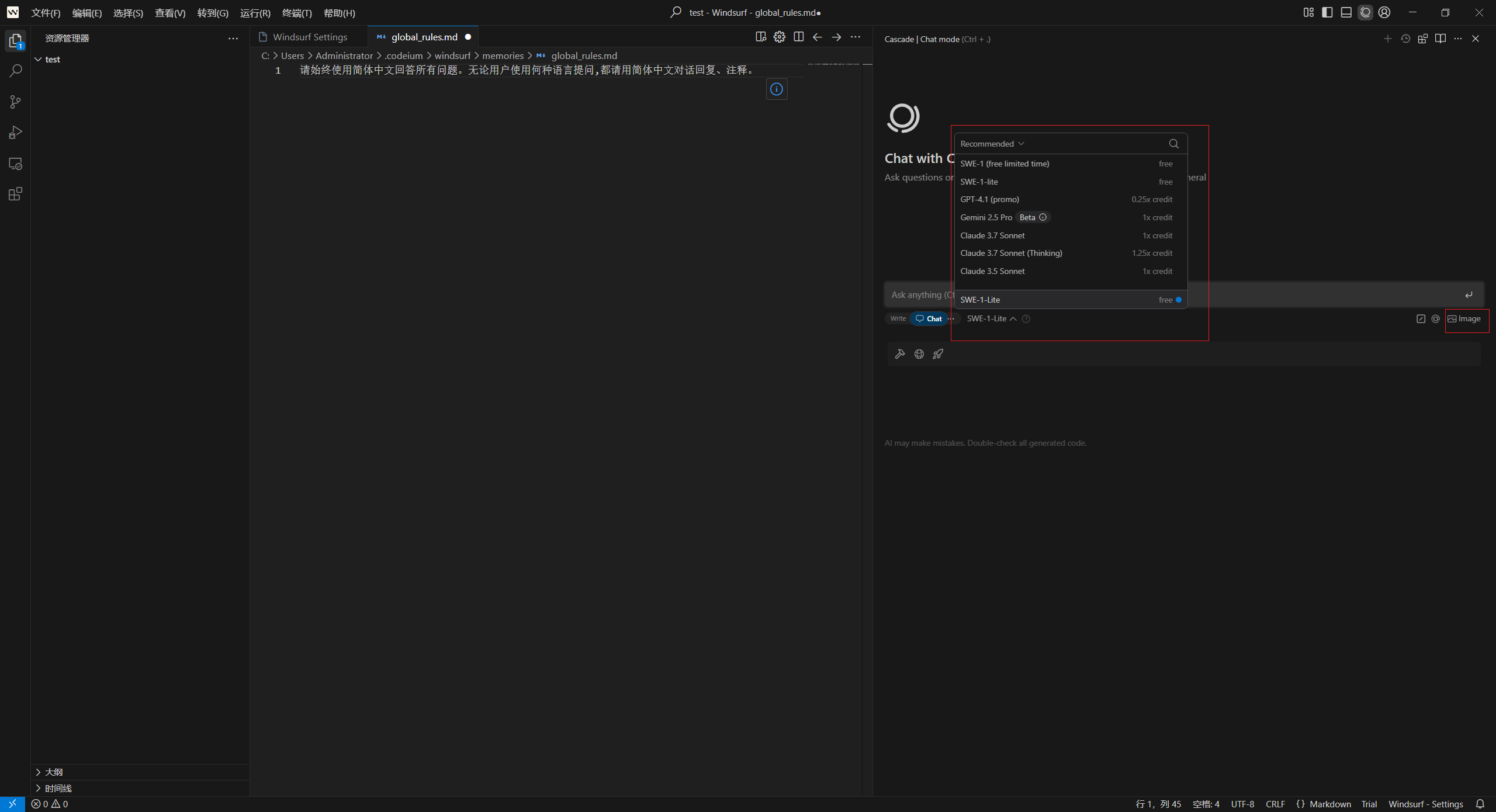The height and width of the screenshot is (812, 1496).
Task: Click the rocket icon below chat input
Action: point(938,354)
